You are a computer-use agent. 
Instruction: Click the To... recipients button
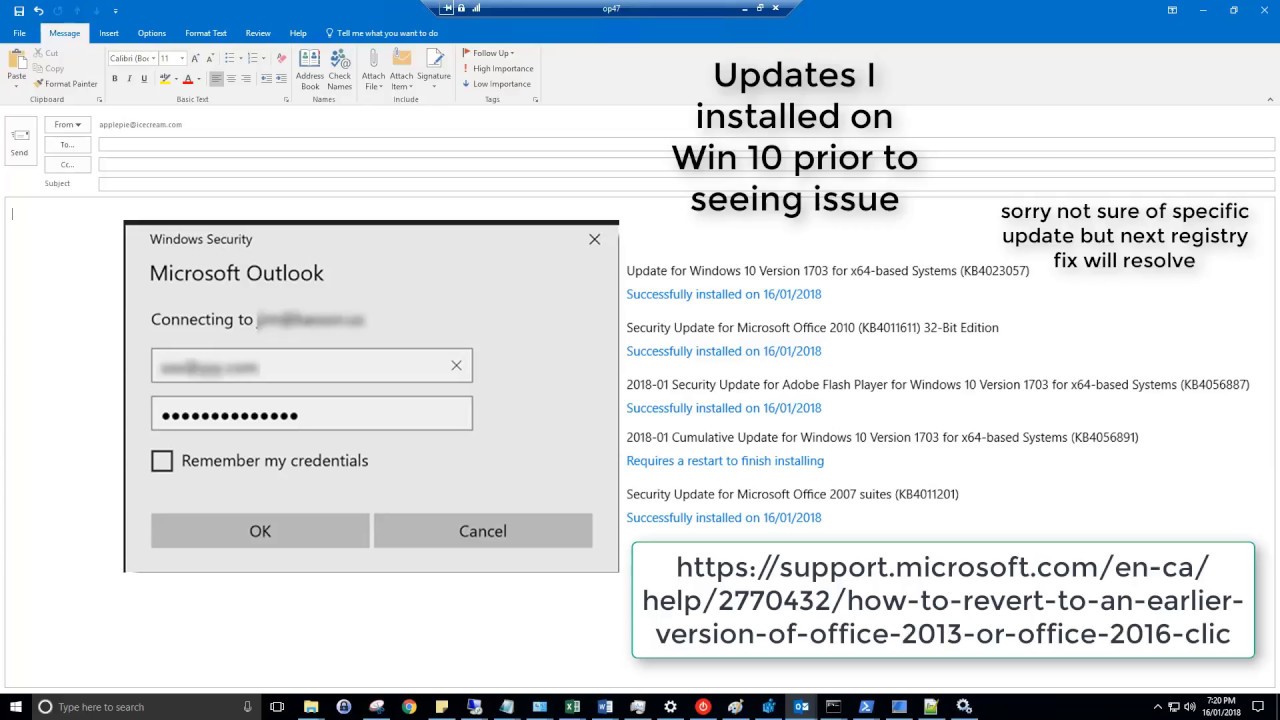click(x=67, y=145)
